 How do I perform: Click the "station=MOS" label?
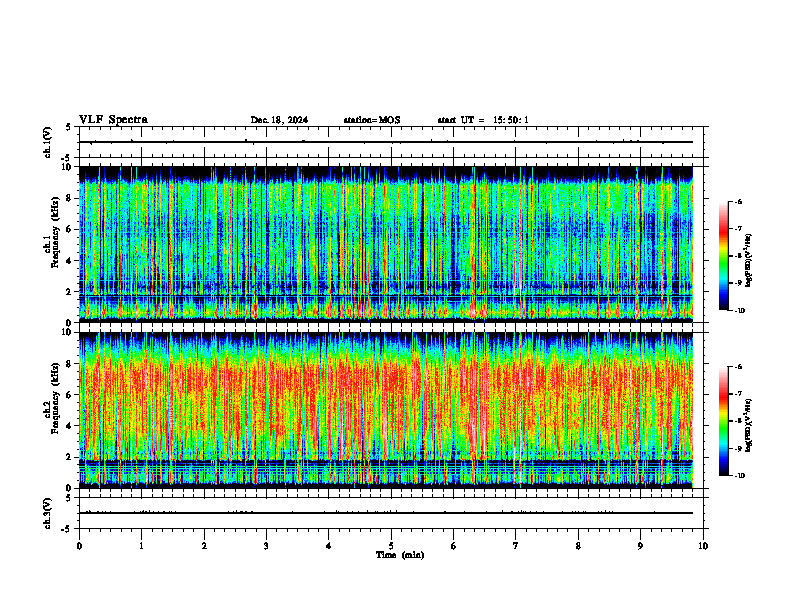[372, 120]
